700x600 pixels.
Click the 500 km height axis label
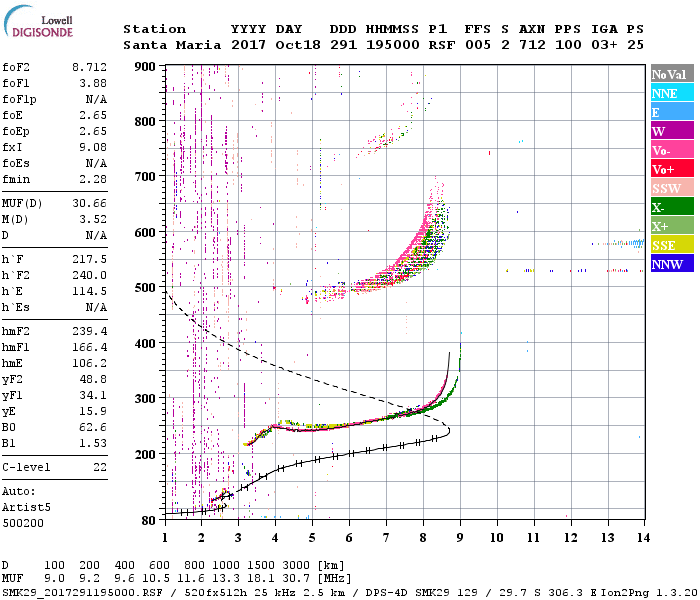click(145, 288)
